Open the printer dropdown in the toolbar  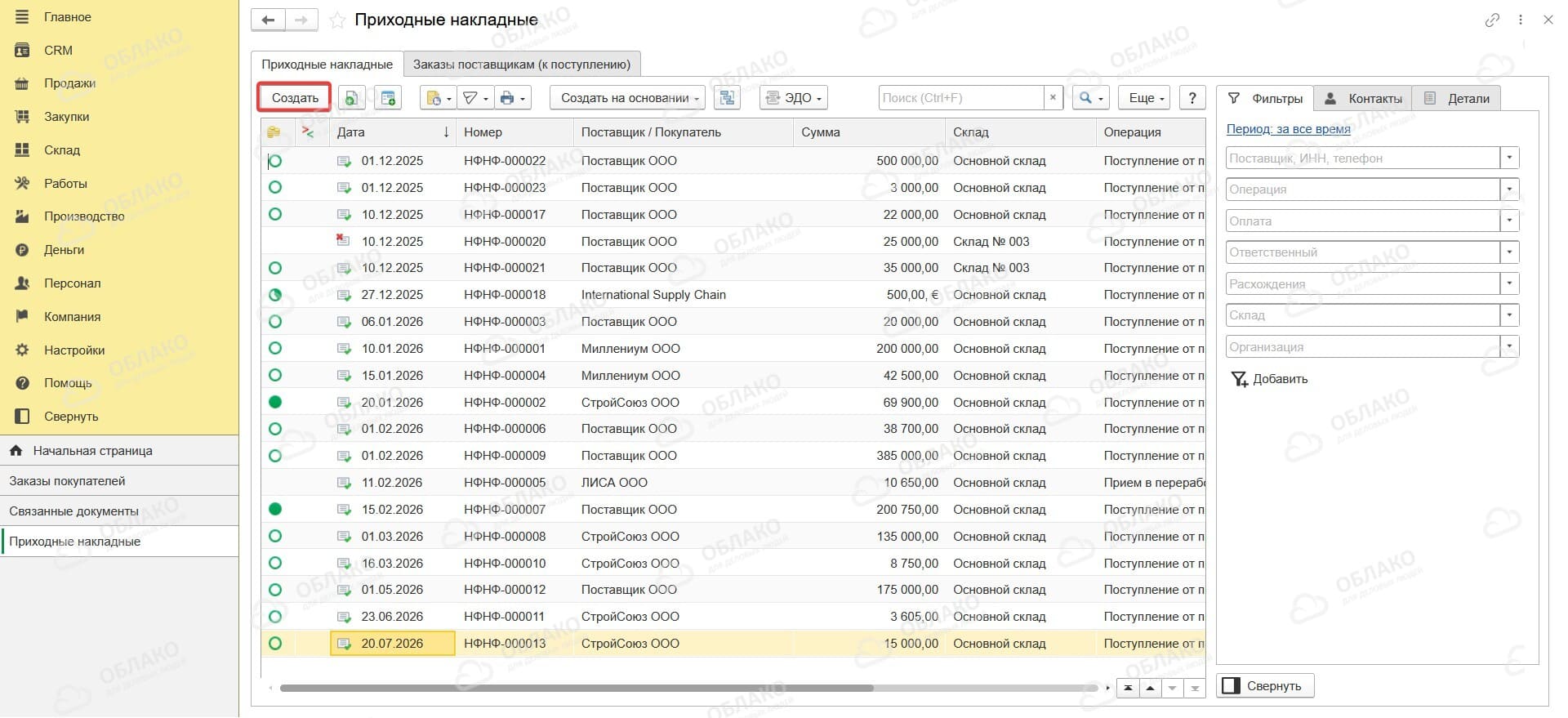(512, 98)
